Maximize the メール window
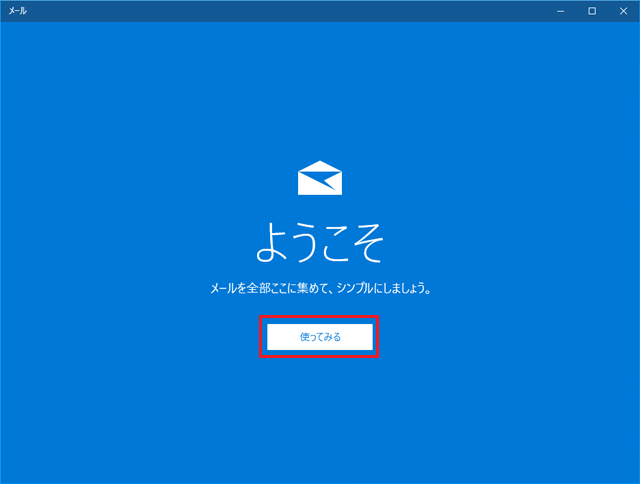 tap(592, 11)
